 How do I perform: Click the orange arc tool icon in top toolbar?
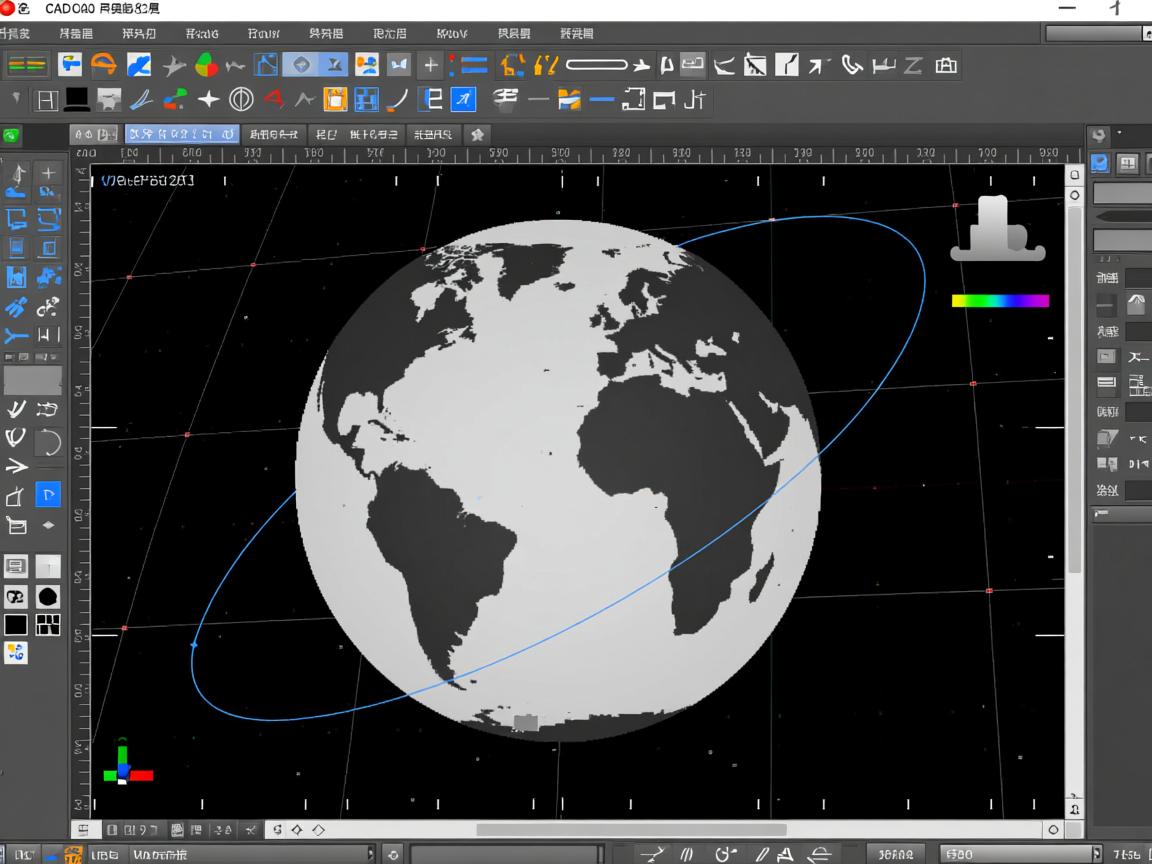103,66
